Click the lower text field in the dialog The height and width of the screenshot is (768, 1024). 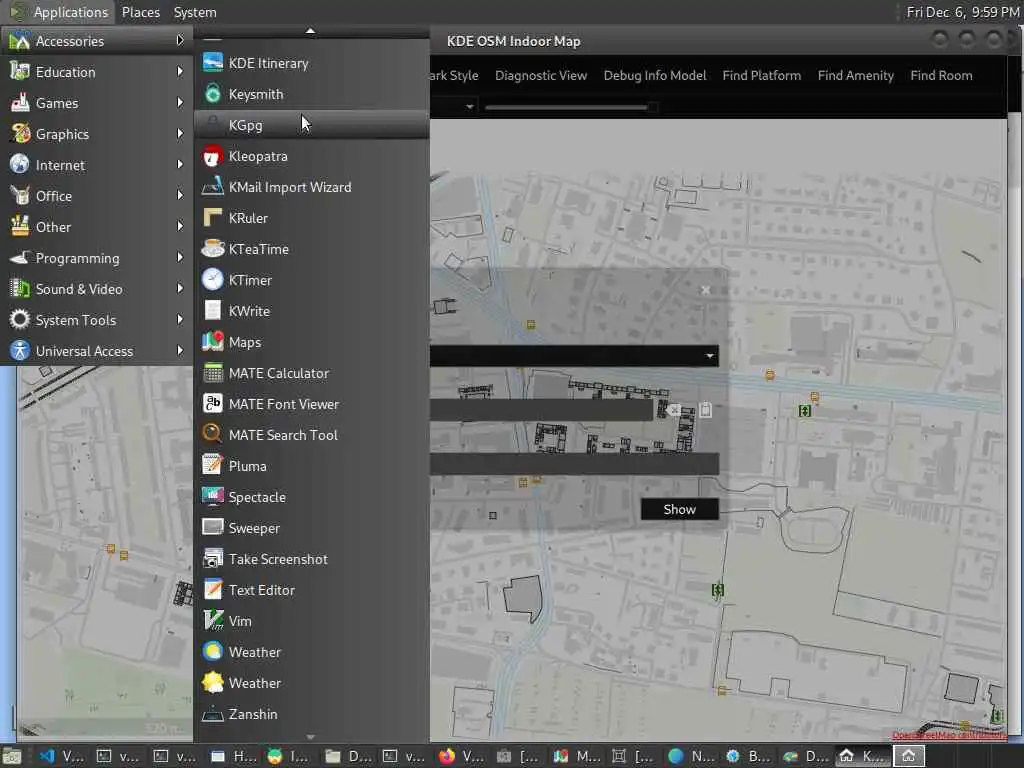[574, 464]
